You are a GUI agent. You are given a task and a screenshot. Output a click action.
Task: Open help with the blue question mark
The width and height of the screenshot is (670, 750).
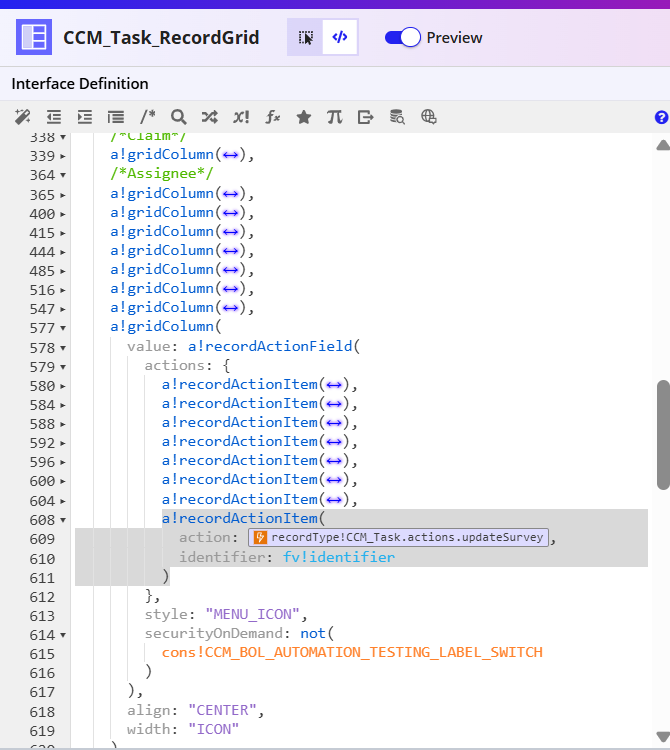click(x=661, y=117)
